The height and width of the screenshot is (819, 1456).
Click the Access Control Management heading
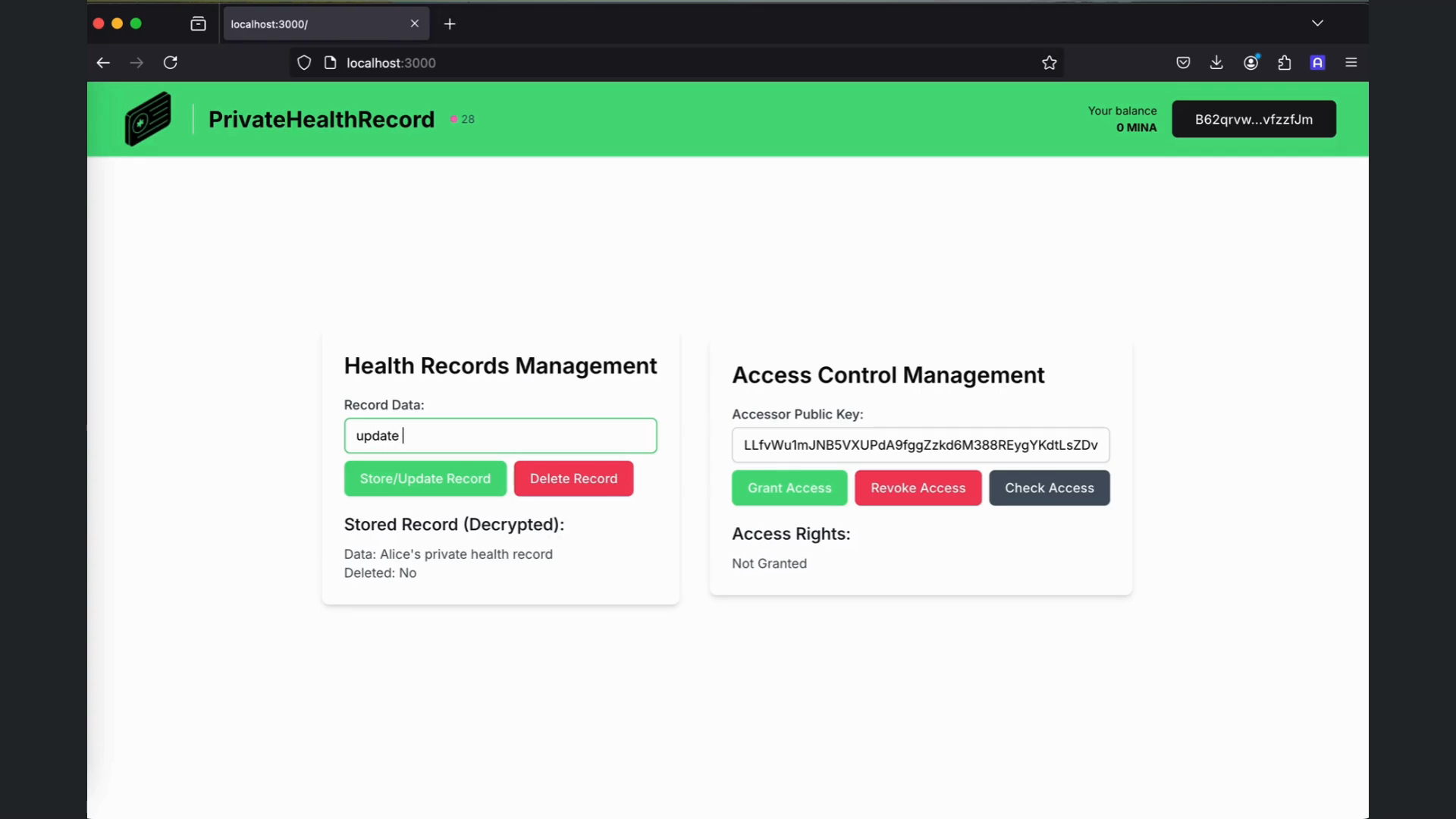tap(888, 375)
